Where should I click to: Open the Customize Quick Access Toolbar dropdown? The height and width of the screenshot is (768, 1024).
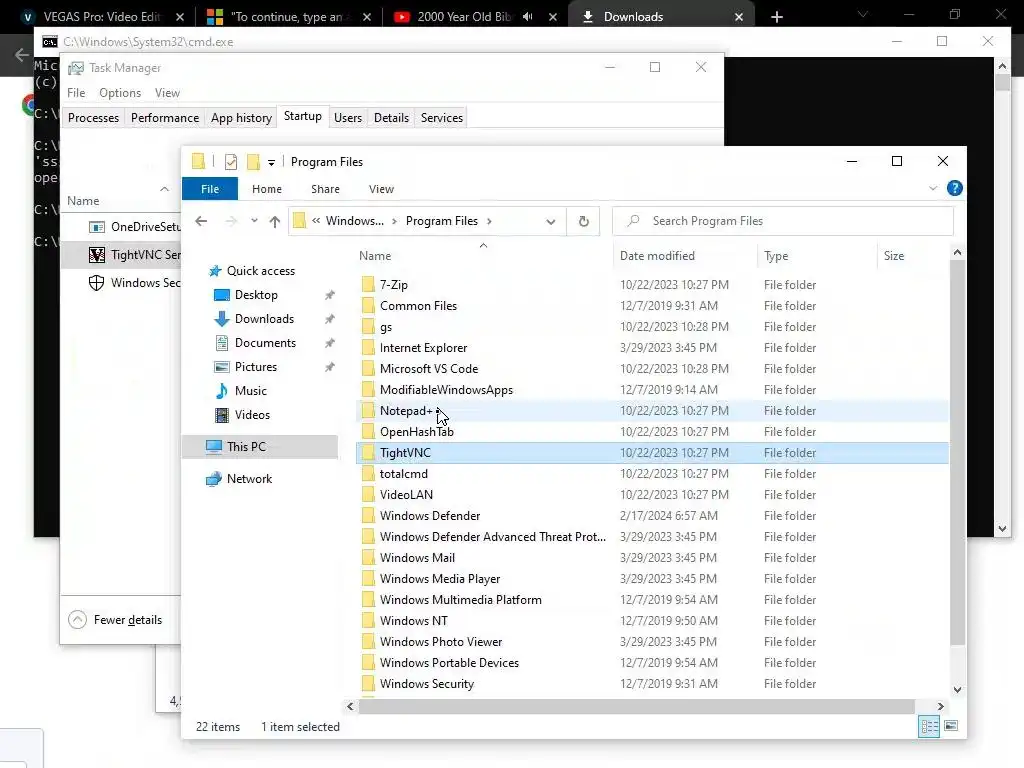pos(271,163)
